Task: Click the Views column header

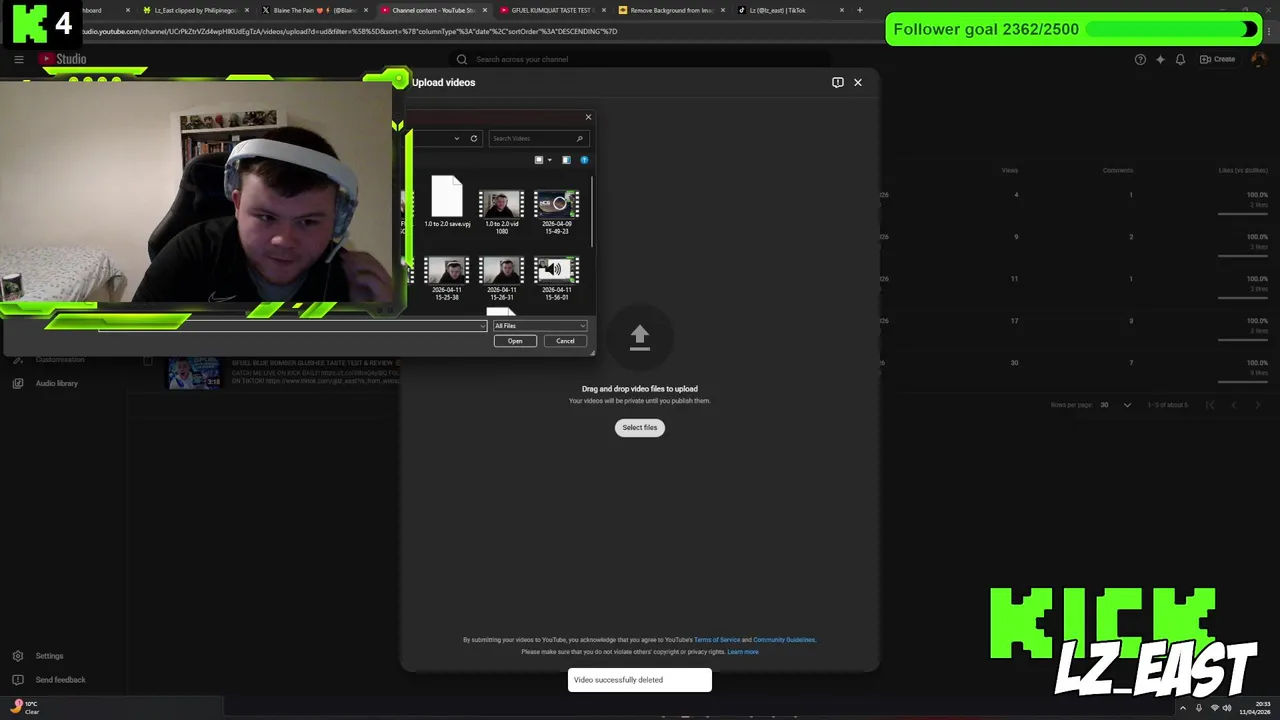Action: coord(1010,170)
